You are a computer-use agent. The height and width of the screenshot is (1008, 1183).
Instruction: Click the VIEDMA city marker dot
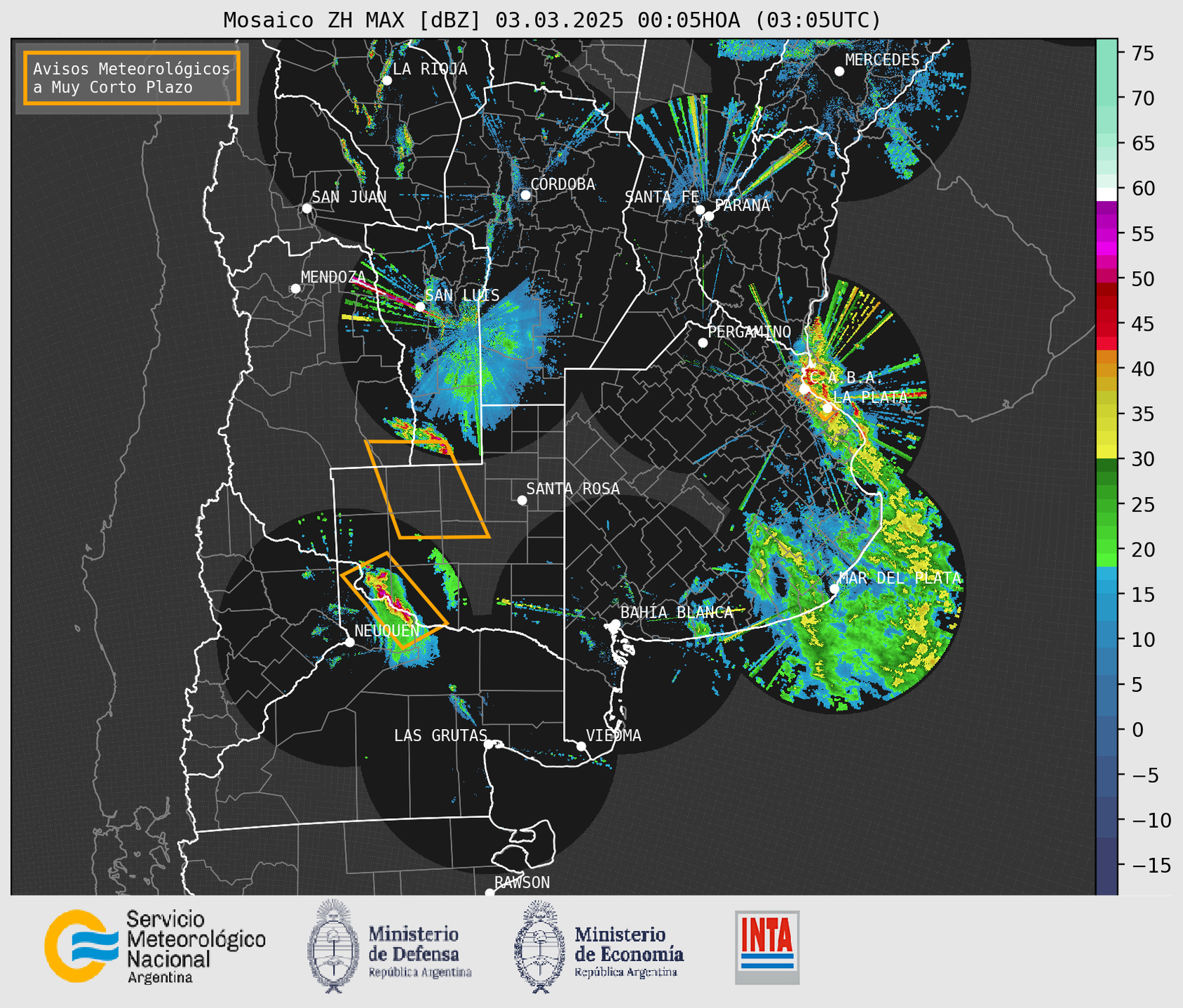581,746
